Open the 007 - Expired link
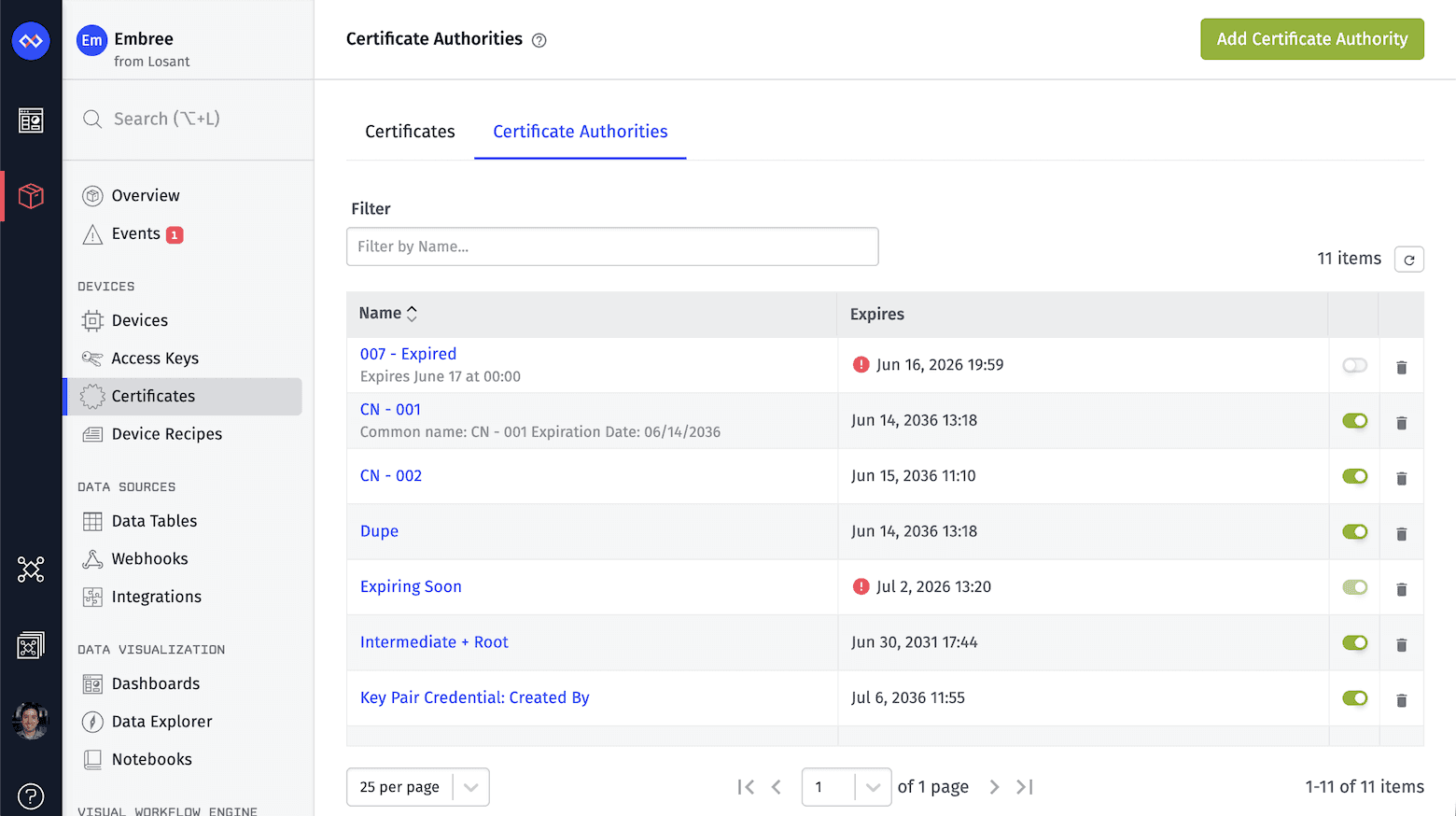Image resolution: width=1456 pixels, height=816 pixels. [x=408, y=354]
